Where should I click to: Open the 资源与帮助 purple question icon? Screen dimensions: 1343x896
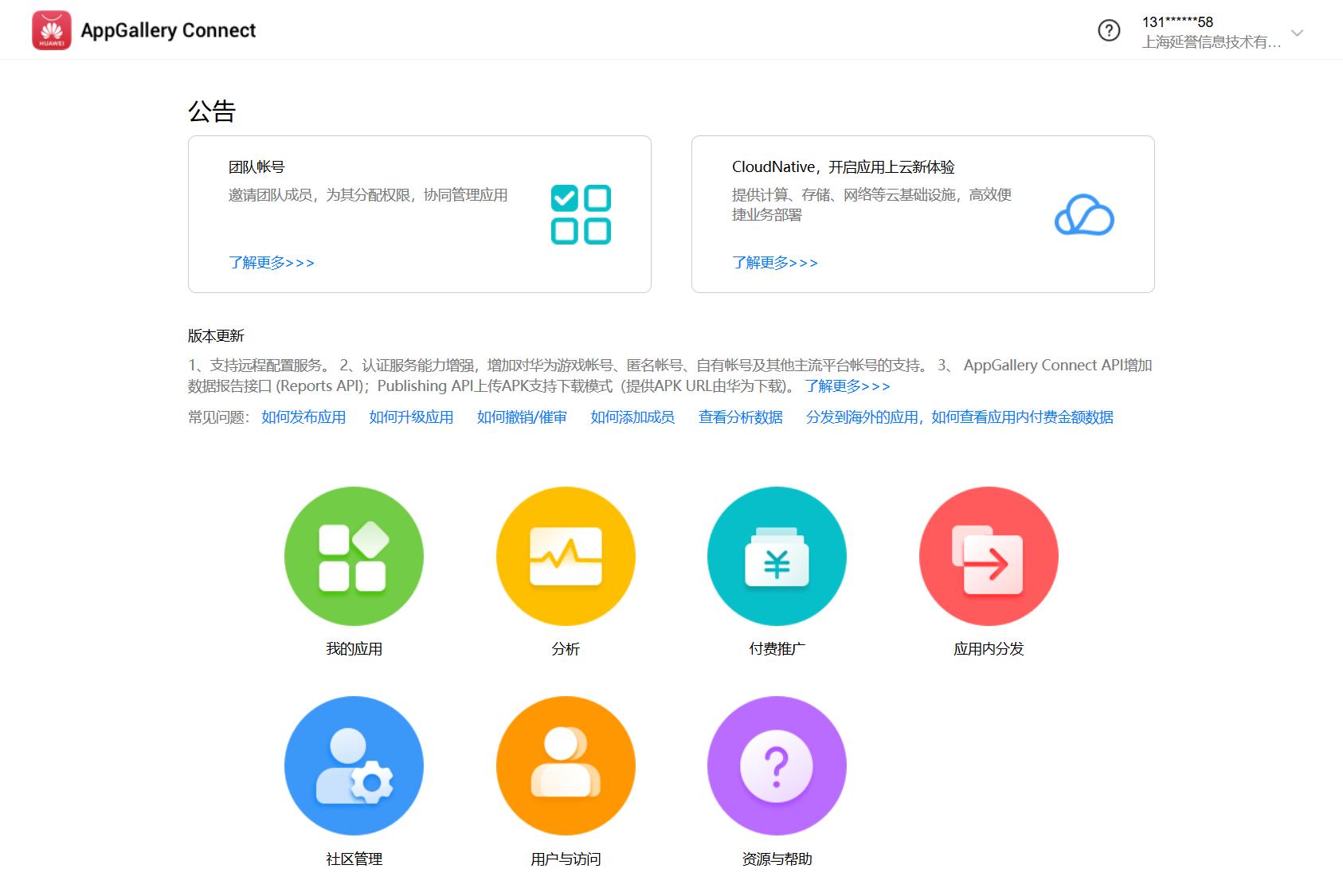tap(777, 765)
